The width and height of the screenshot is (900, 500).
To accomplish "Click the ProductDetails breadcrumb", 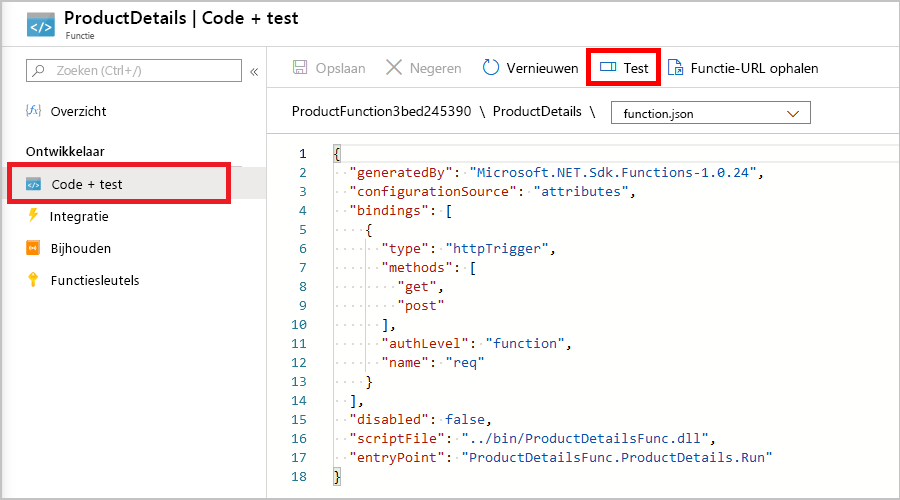I will tap(537, 111).
